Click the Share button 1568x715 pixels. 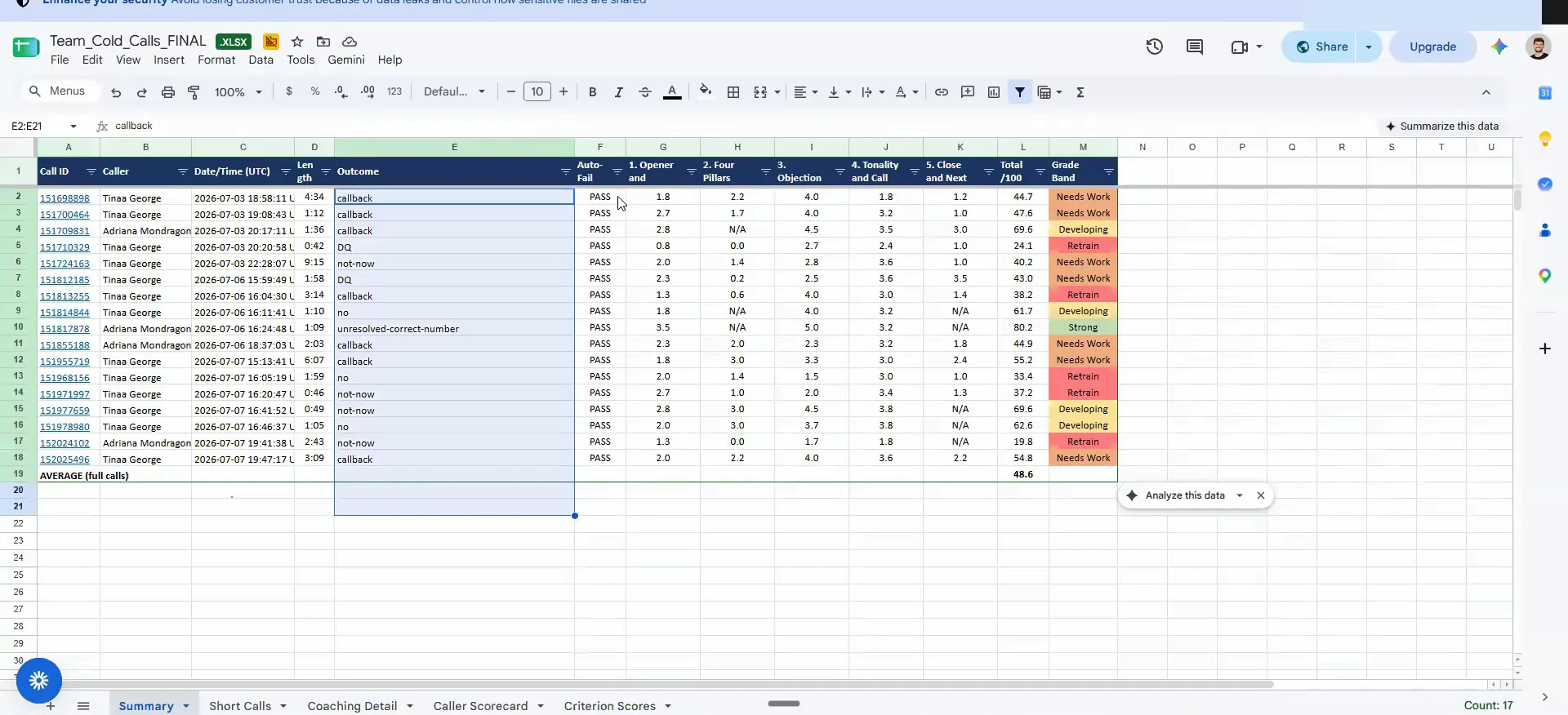tap(1321, 47)
